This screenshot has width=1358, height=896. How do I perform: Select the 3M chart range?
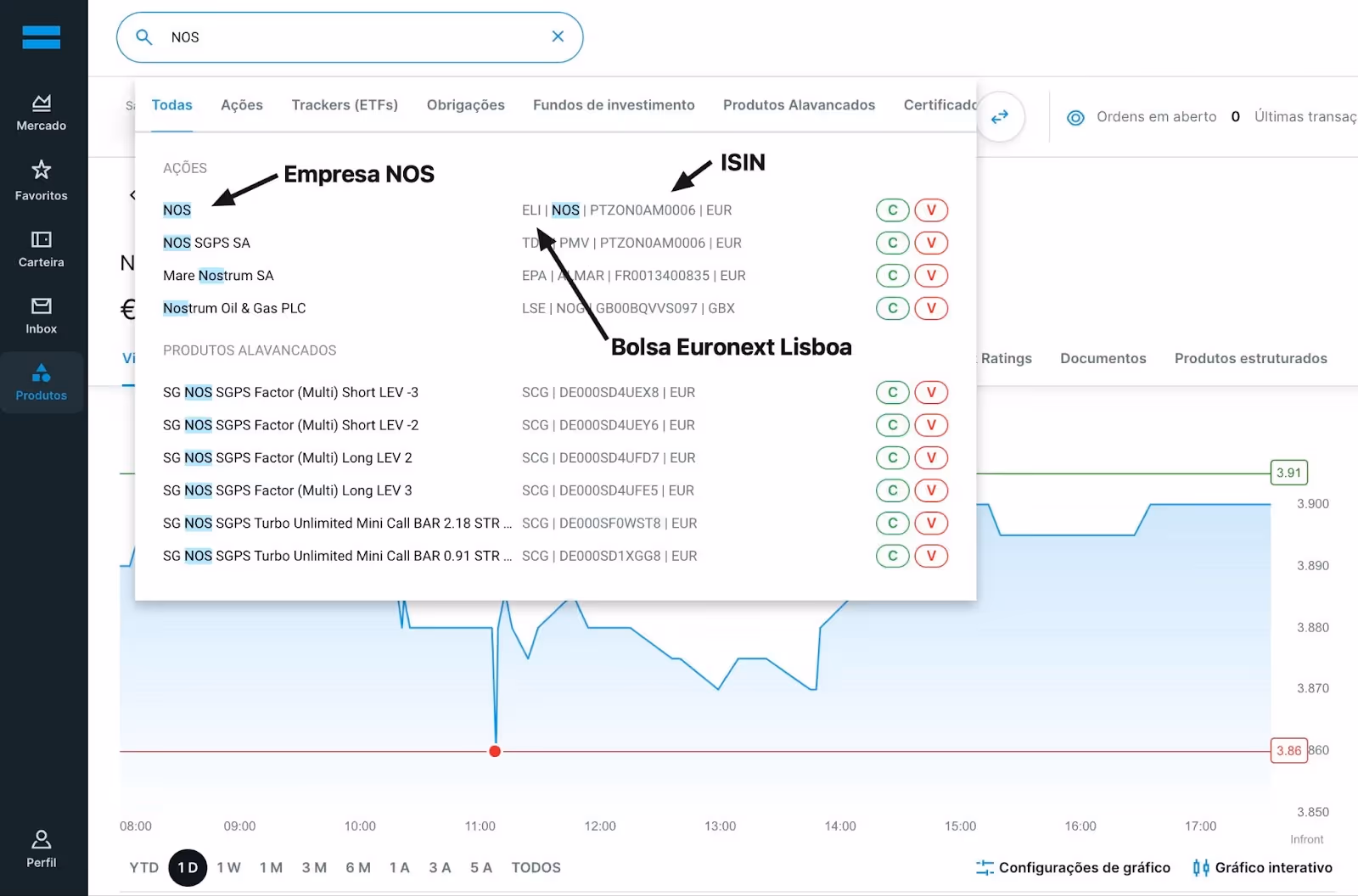tap(315, 867)
